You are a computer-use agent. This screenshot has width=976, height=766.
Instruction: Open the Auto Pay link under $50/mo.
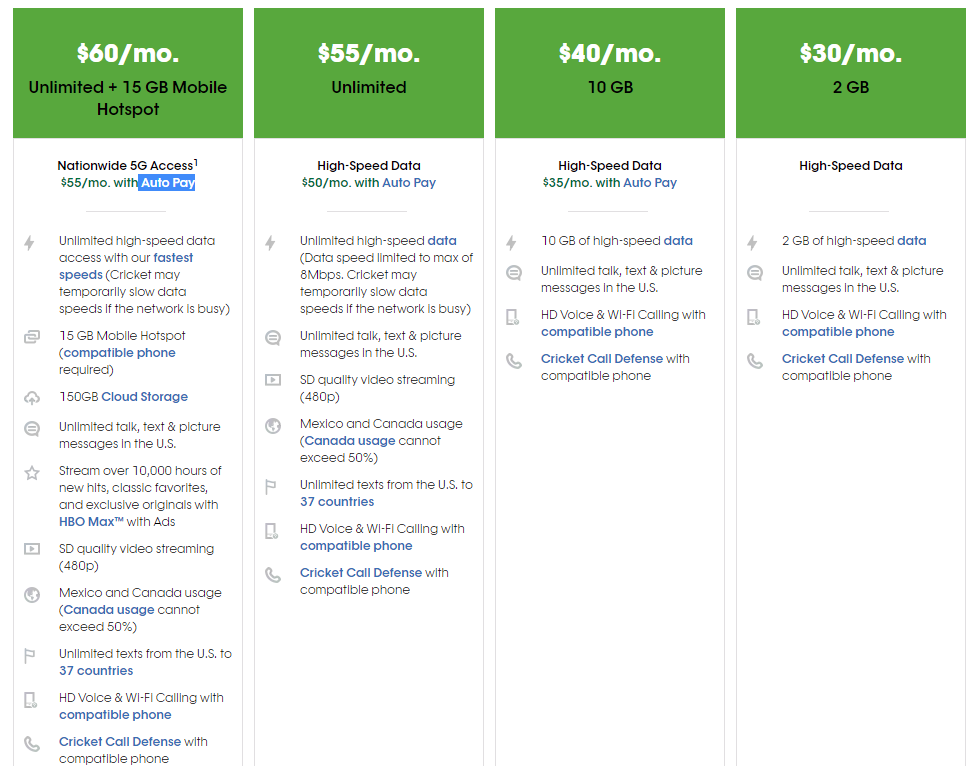[x=409, y=183]
